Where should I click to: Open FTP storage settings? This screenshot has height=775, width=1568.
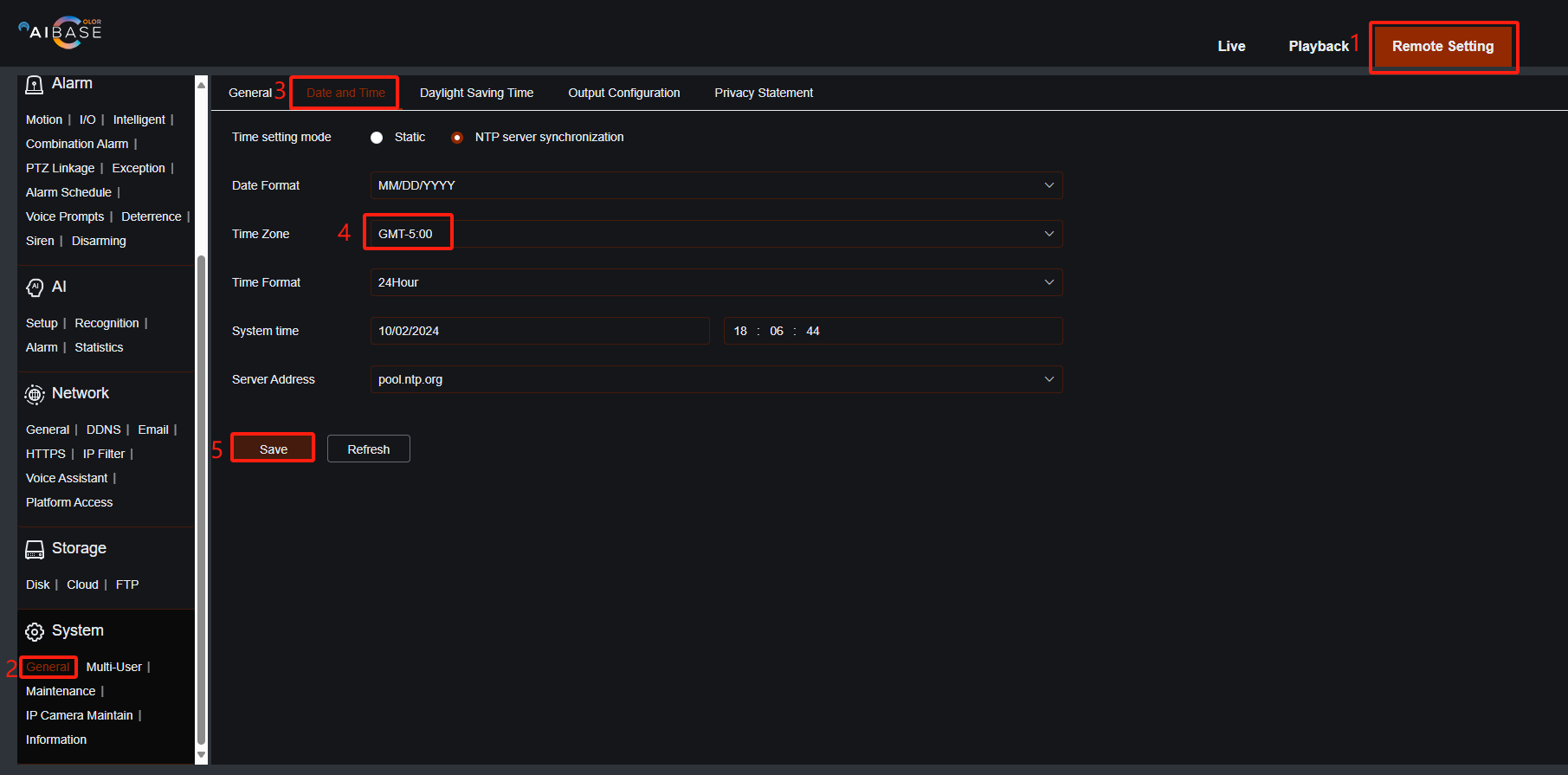tap(127, 584)
